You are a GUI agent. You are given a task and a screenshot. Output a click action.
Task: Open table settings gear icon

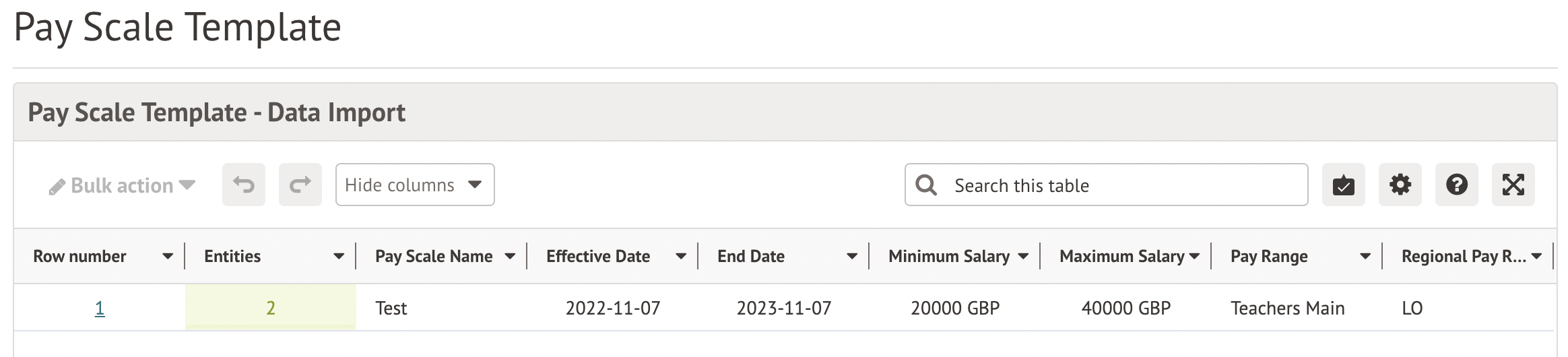[1400, 185]
